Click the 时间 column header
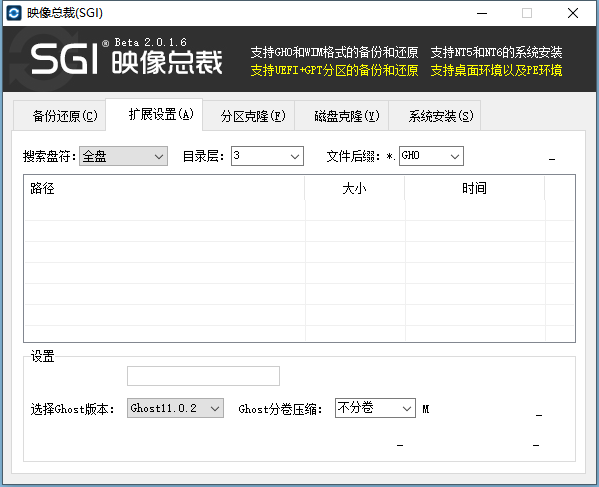Image resolution: width=599 pixels, height=487 pixels. (474, 188)
